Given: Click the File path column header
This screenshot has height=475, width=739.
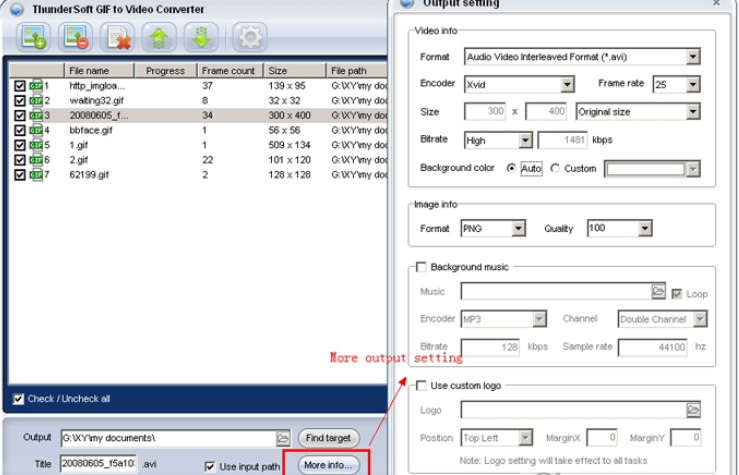Looking at the screenshot, I should click(x=357, y=71).
